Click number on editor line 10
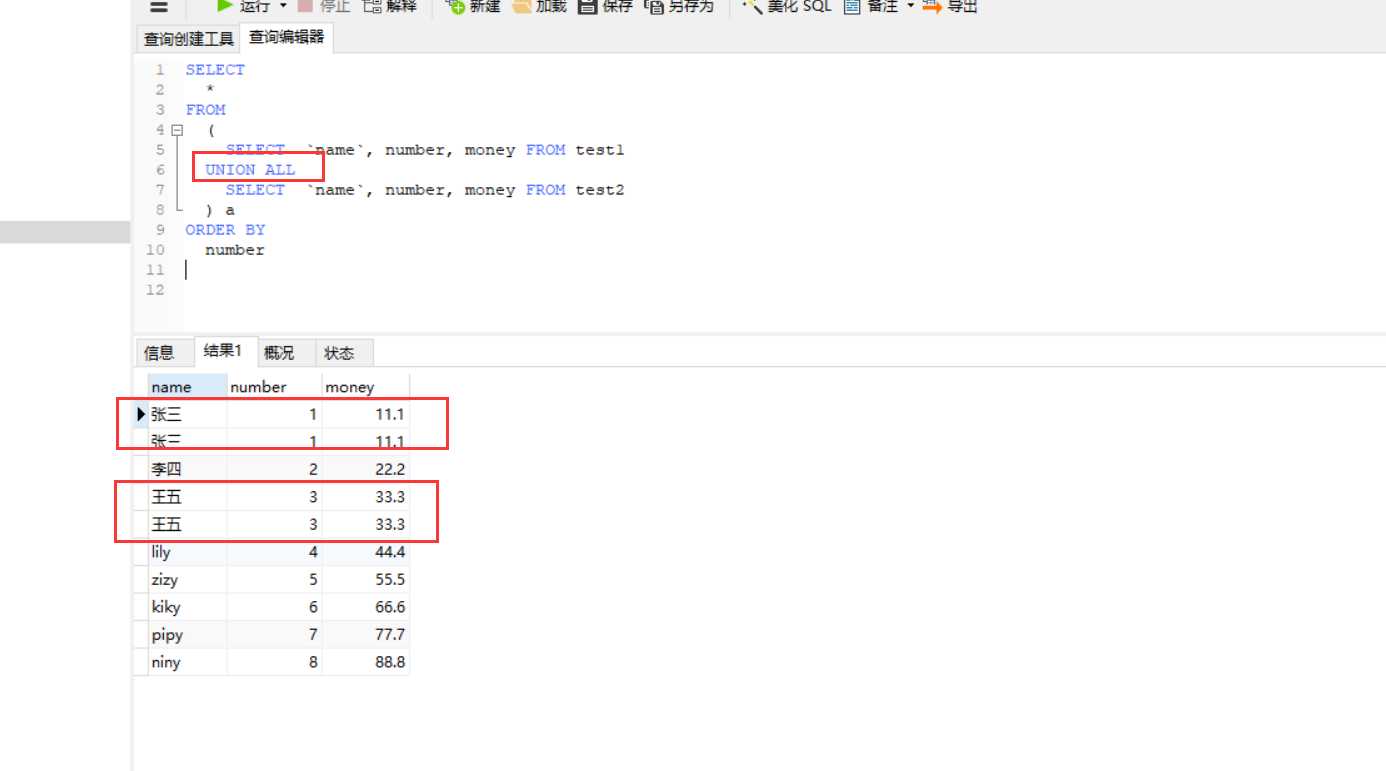This screenshot has height=771, width=1386. 235,250
